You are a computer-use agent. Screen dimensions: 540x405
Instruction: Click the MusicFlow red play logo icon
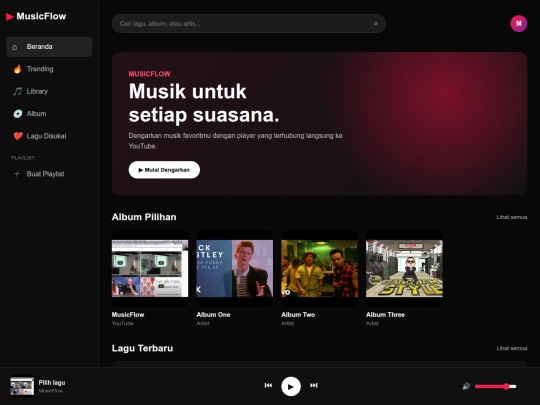tap(10, 17)
